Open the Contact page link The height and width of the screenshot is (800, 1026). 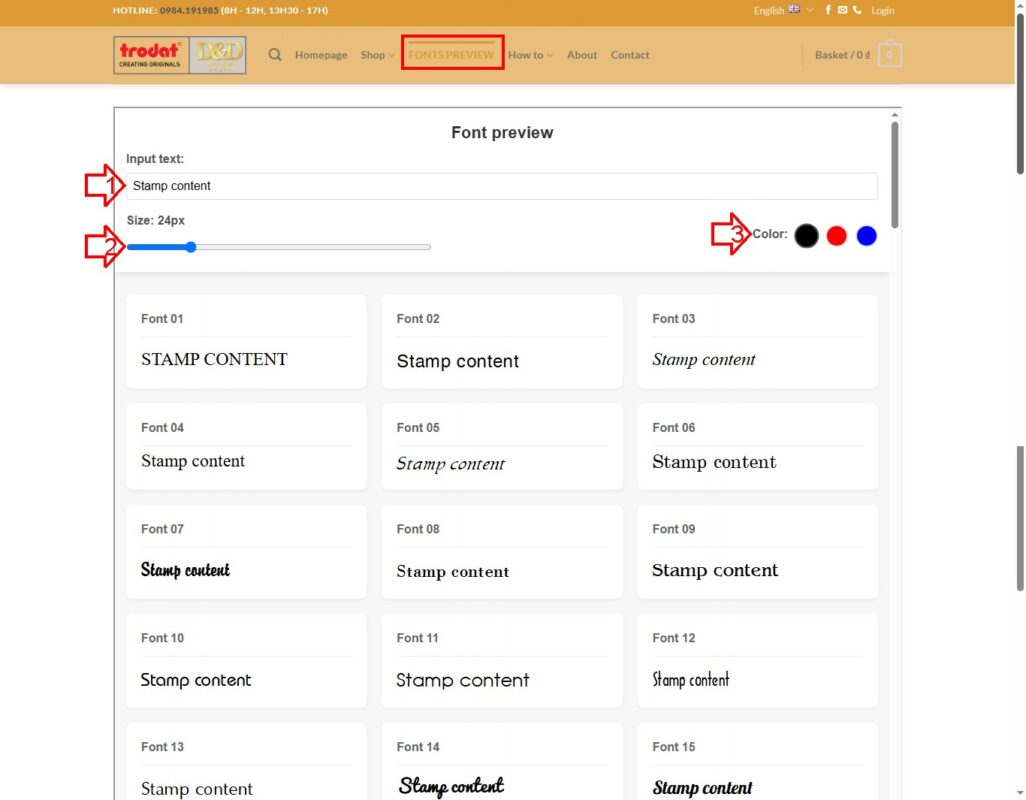[630, 55]
